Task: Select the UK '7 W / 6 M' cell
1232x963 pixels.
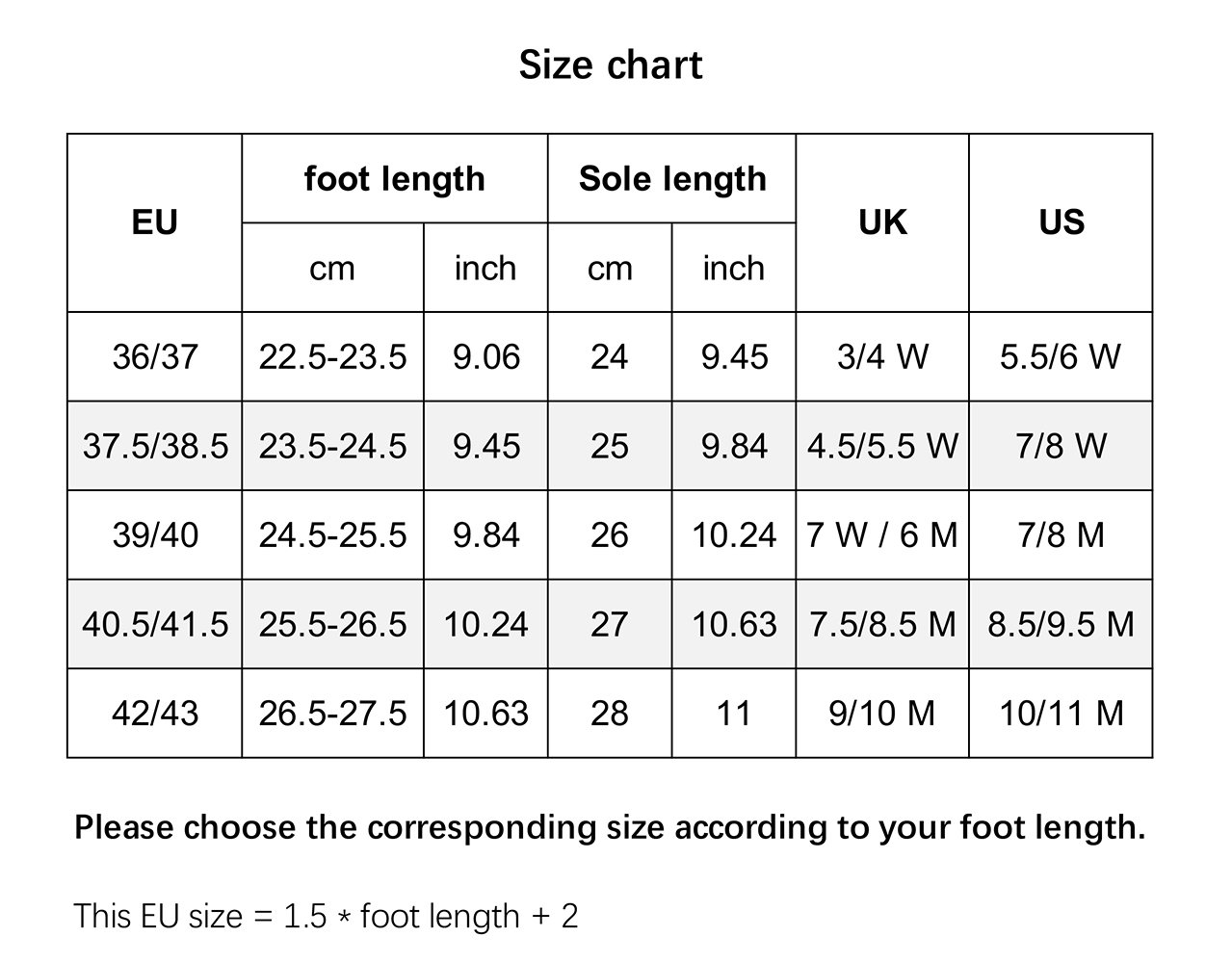Action: click(x=882, y=535)
